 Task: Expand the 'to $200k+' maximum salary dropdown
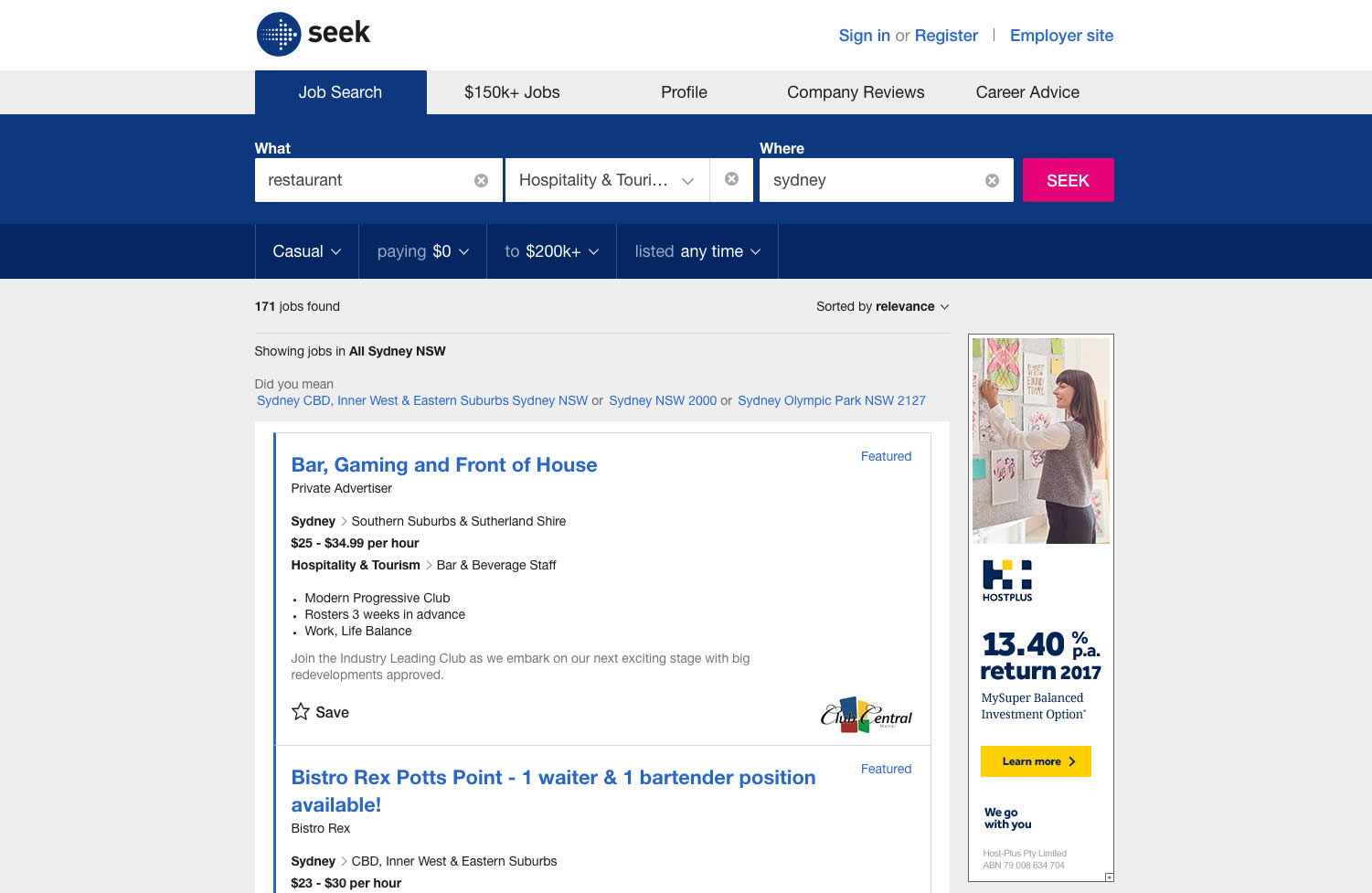click(x=551, y=251)
